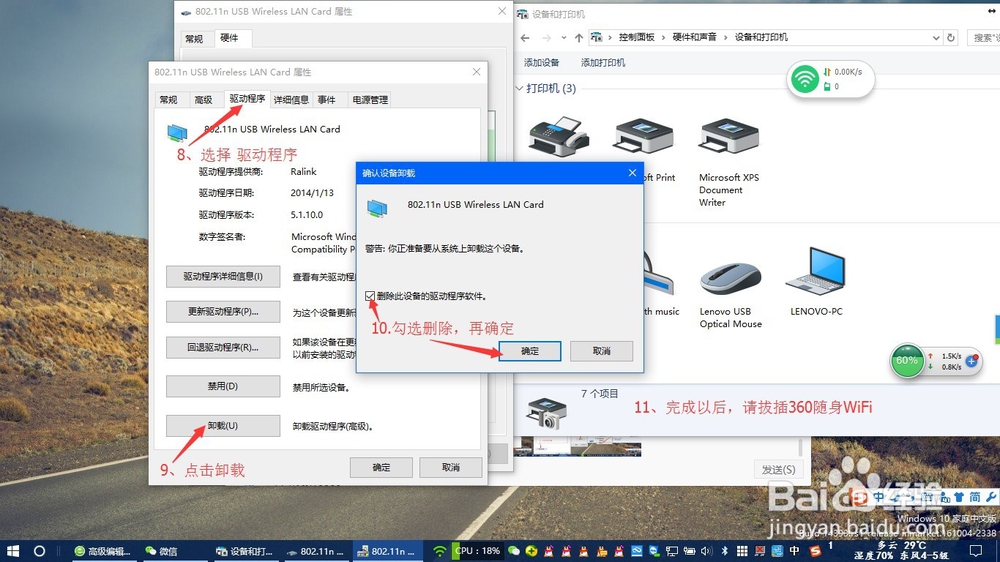Select the LENOVO-PC laptop icon
Viewport: 1000px width, 562px height.
pyautogui.click(x=816, y=271)
